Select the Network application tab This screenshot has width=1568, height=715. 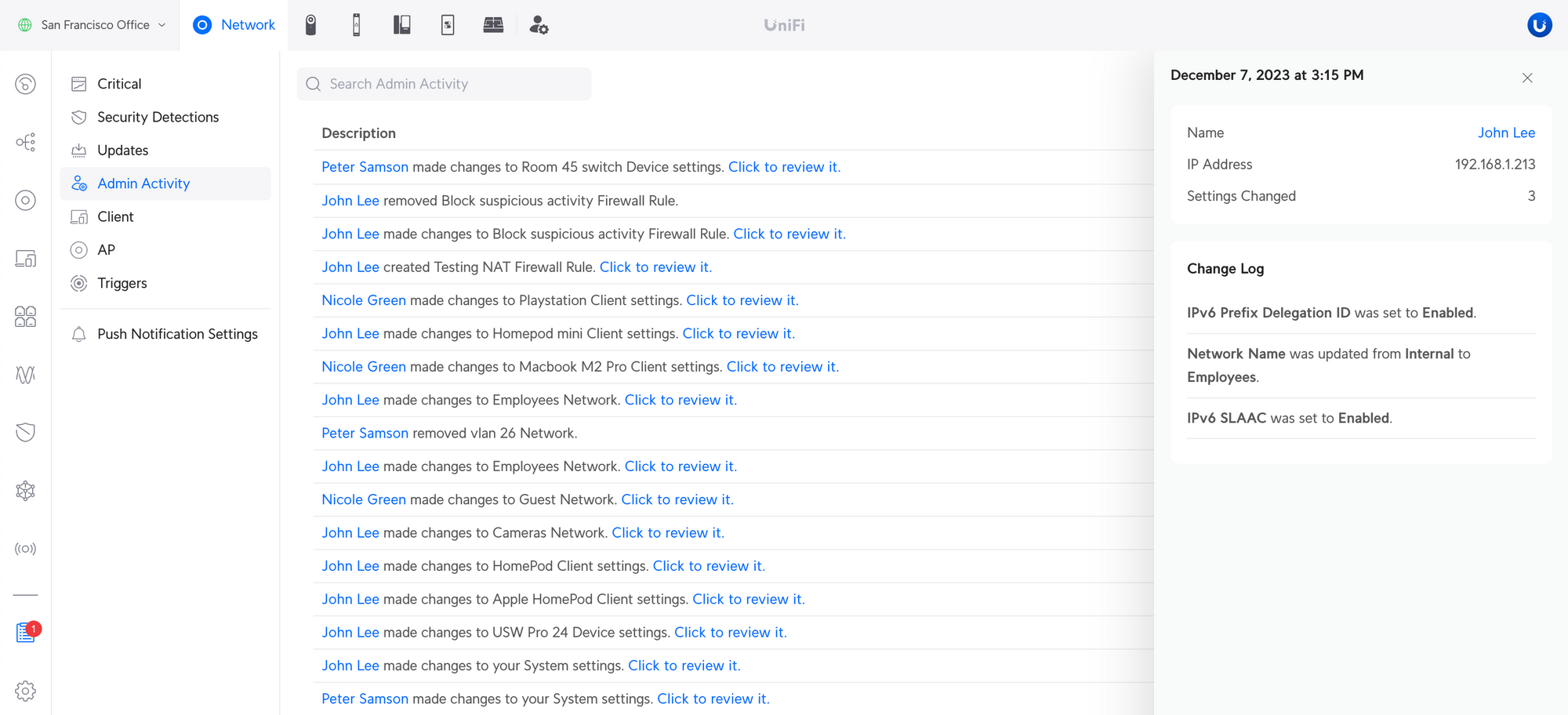[234, 25]
